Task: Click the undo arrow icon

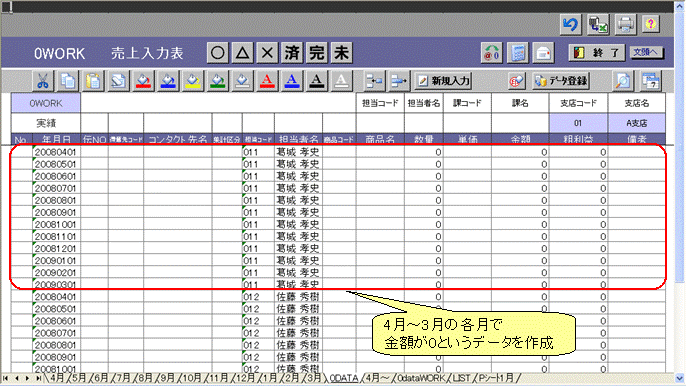Action: pyautogui.click(x=570, y=25)
